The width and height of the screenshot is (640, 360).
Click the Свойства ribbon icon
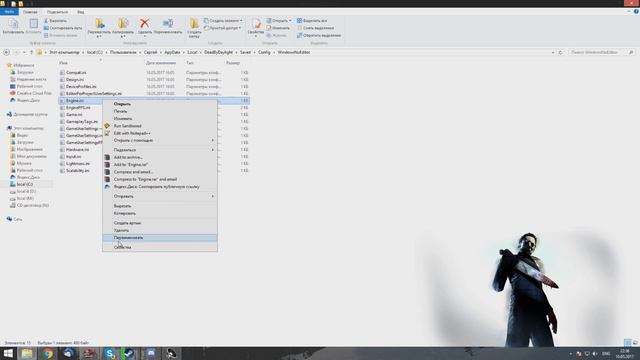256,27
